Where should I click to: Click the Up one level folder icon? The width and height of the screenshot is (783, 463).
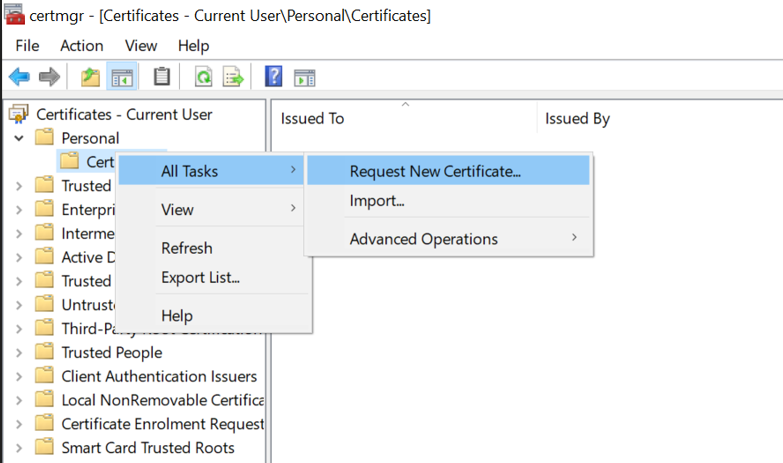91,77
